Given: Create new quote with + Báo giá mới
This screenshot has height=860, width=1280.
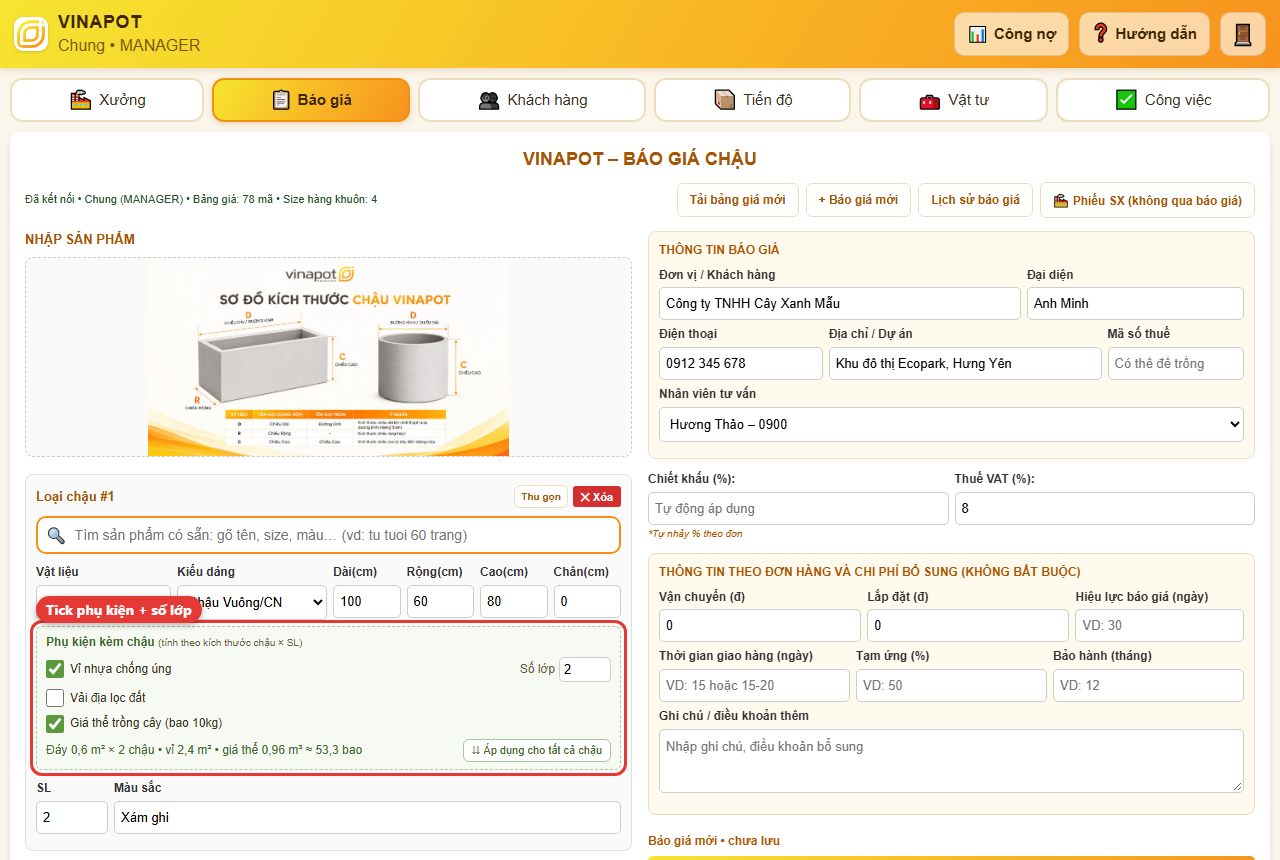Looking at the screenshot, I should click(x=858, y=200).
